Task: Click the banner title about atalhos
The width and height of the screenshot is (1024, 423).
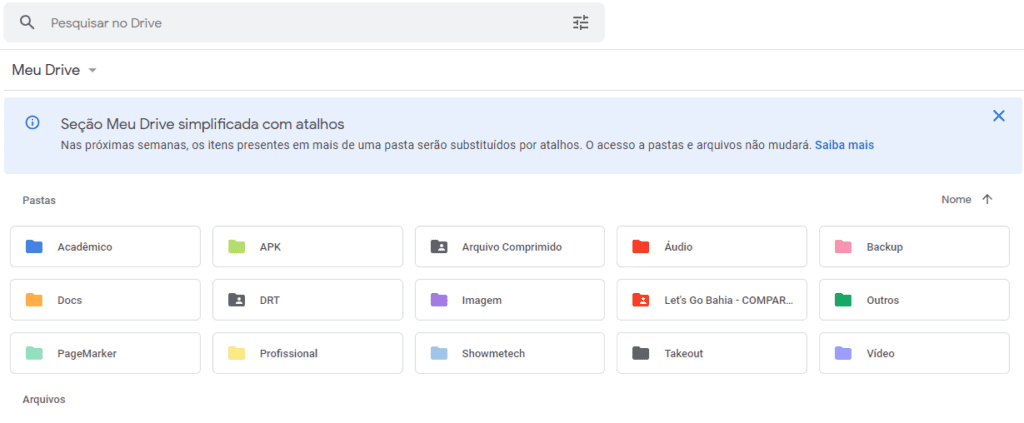Action: 202,124
